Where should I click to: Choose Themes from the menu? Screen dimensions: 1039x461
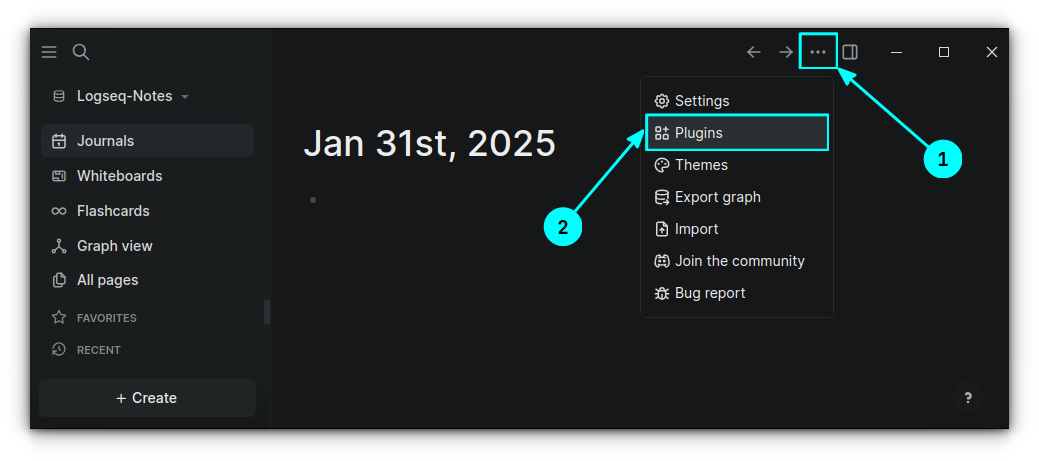[700, 165]
